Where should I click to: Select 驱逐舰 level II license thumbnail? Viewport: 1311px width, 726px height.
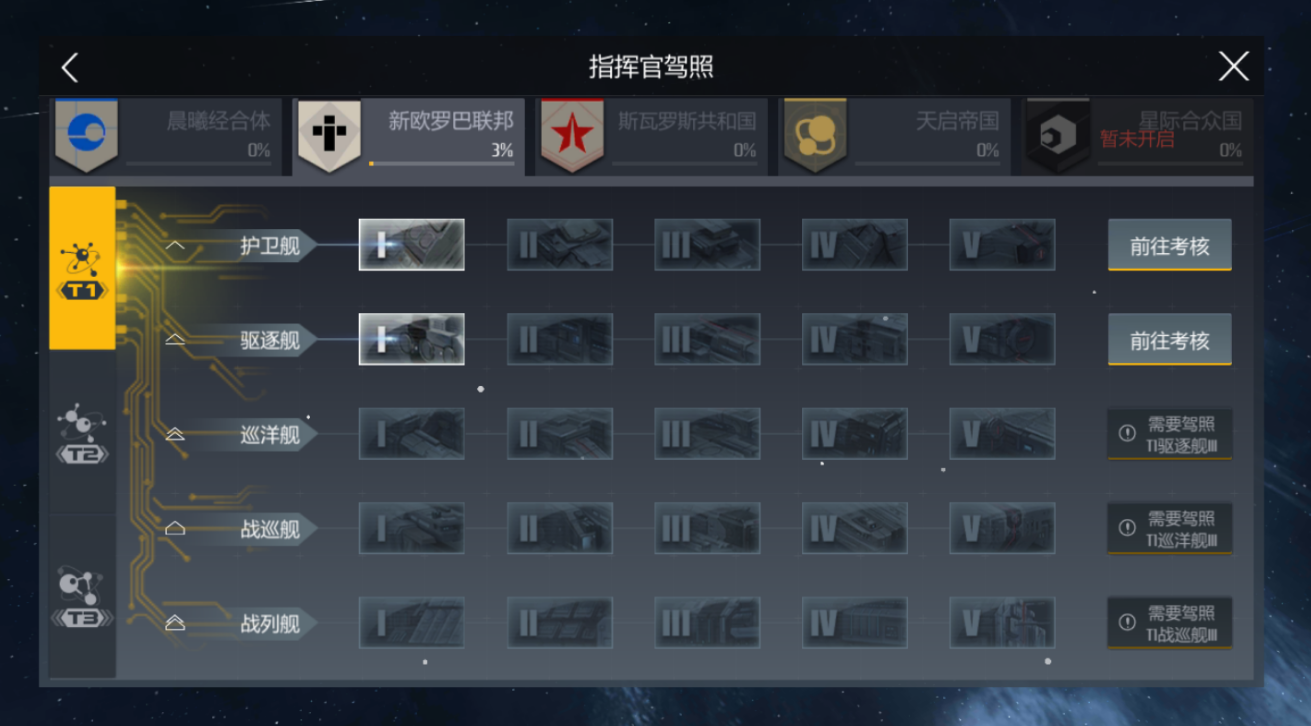[x=560, y=340]
